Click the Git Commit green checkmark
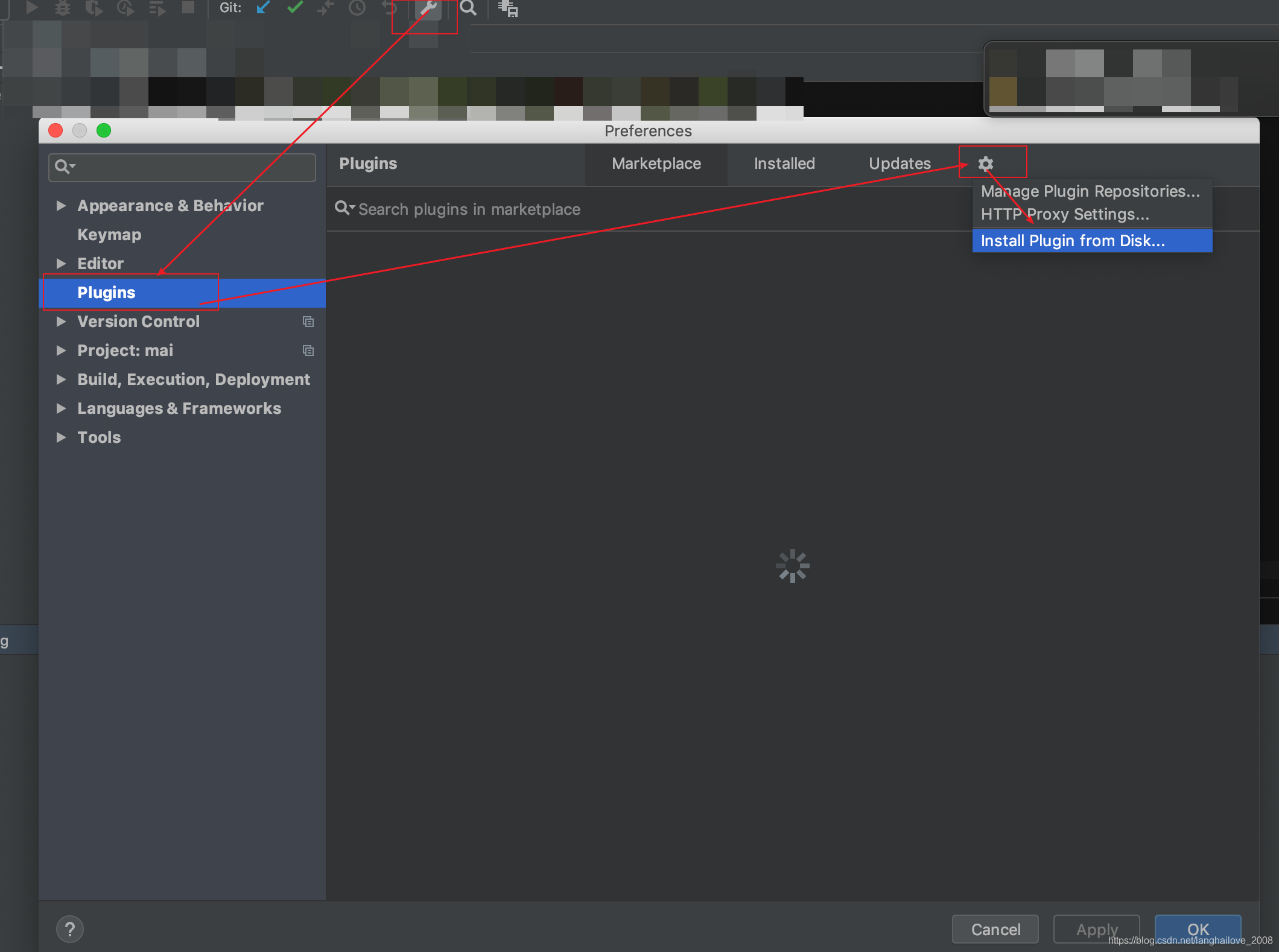The height and width of the screenshot is (952, 1279). (295, 7)
